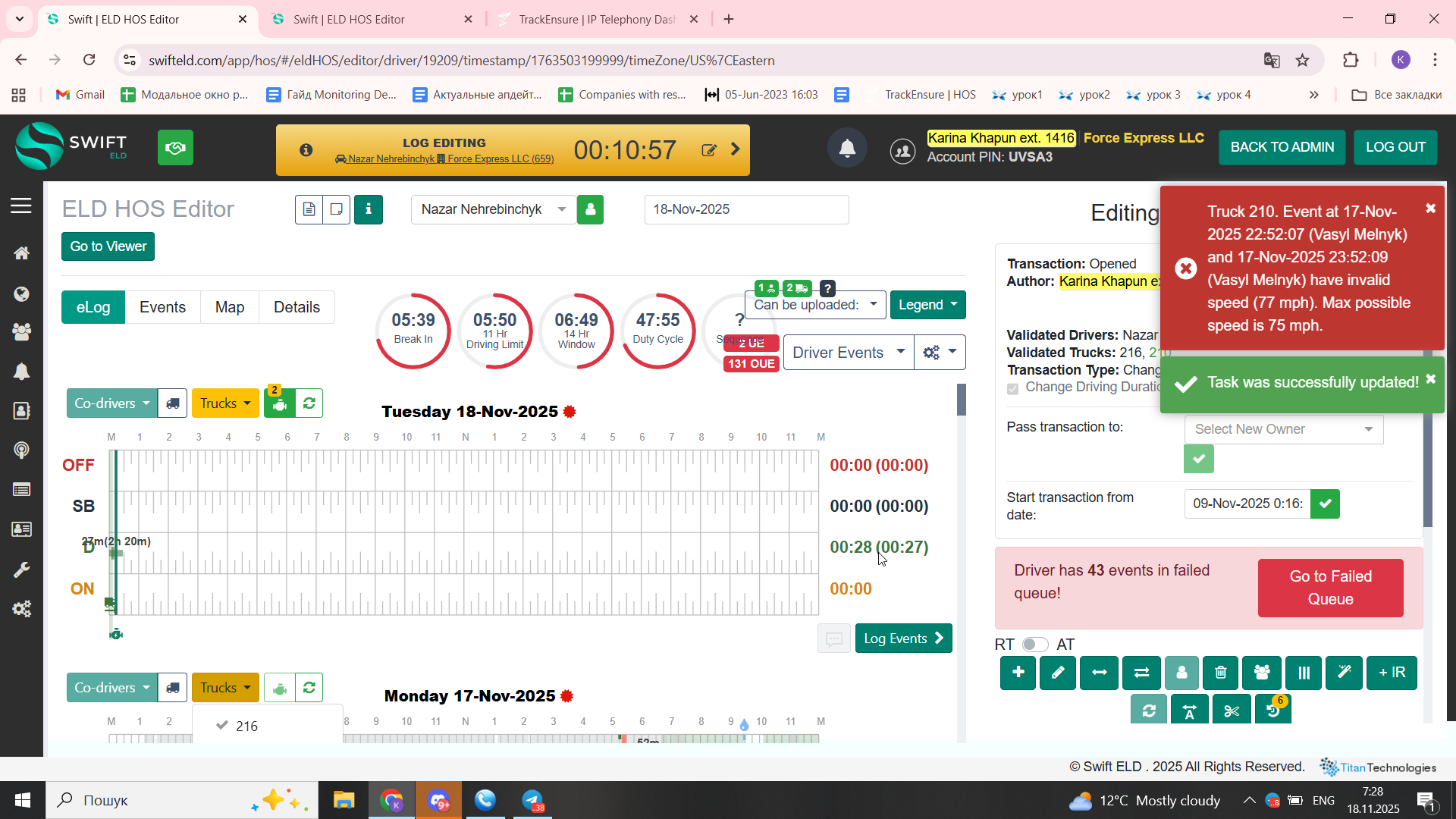1456x819 pixels.
Task: Click the undo history icon with badge 6
Action: (x=1272, y=711)
